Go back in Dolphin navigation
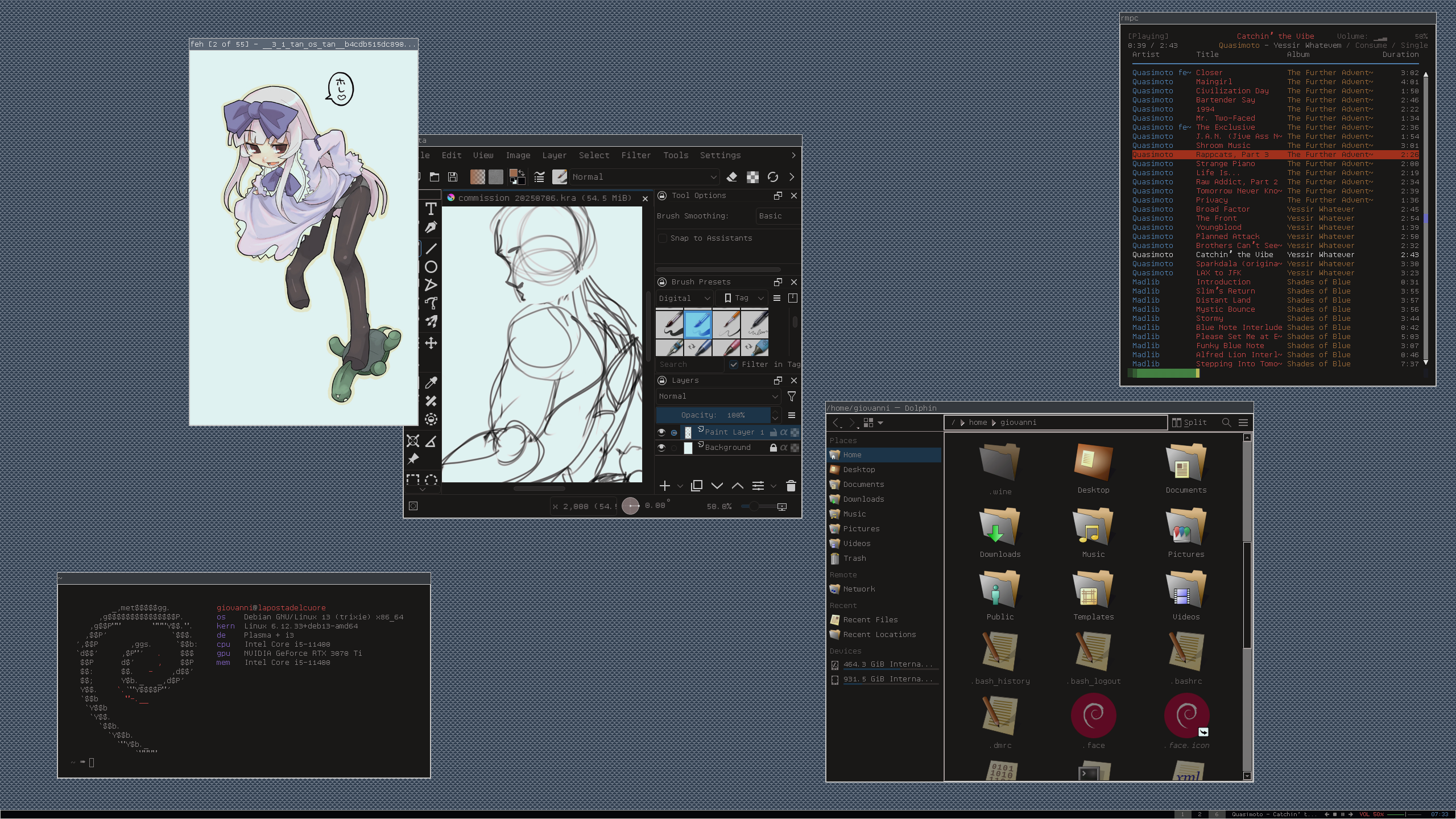Viewport: 1456px width, 819px height. tap(836, 423)
